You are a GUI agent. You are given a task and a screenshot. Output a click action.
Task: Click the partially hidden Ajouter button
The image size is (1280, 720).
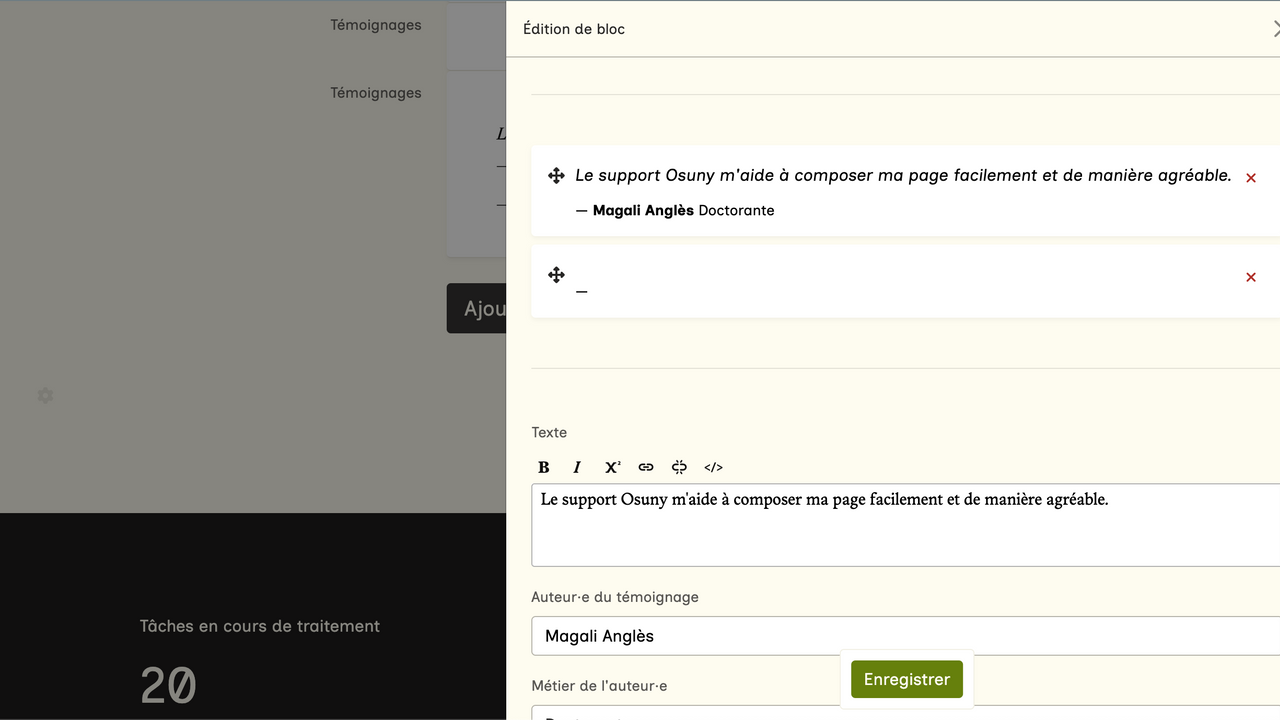click(477, 308)
